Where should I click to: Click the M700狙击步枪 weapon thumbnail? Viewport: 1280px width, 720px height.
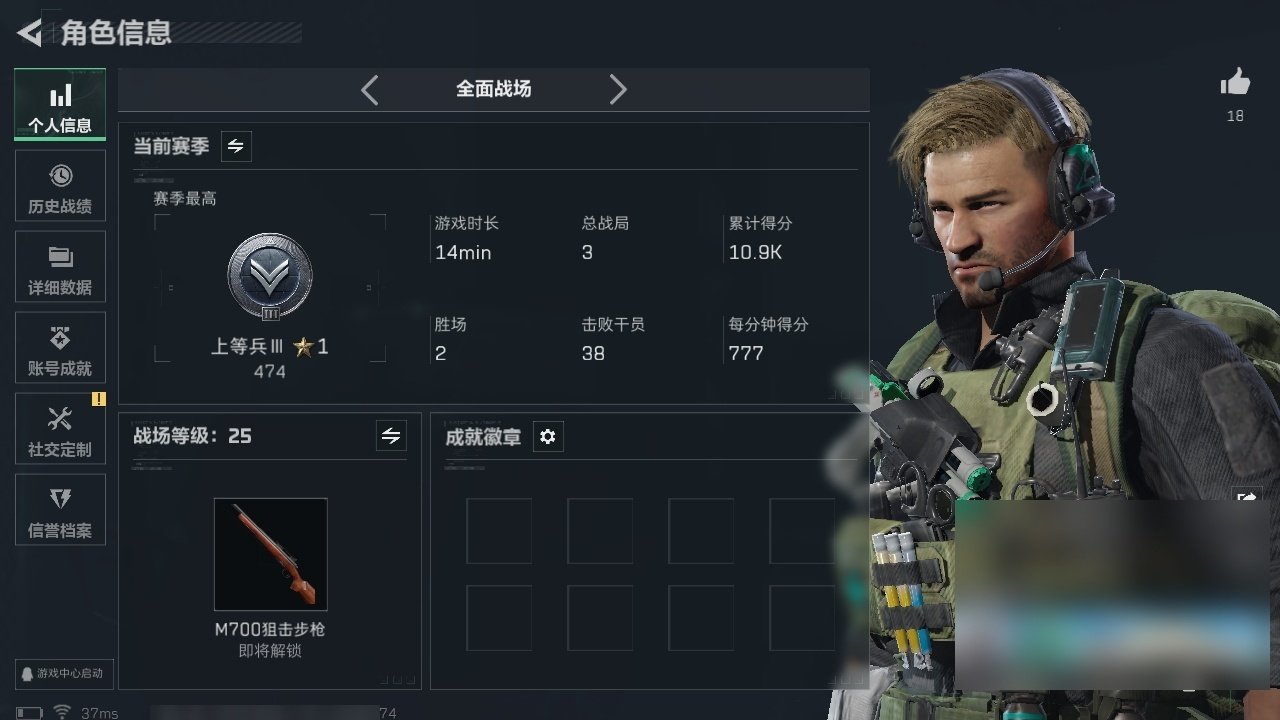(270, 554)
